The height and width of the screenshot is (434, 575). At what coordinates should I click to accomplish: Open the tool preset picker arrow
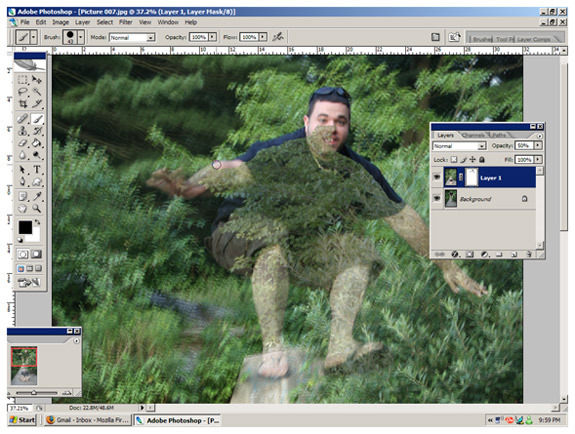coord(34,37)
